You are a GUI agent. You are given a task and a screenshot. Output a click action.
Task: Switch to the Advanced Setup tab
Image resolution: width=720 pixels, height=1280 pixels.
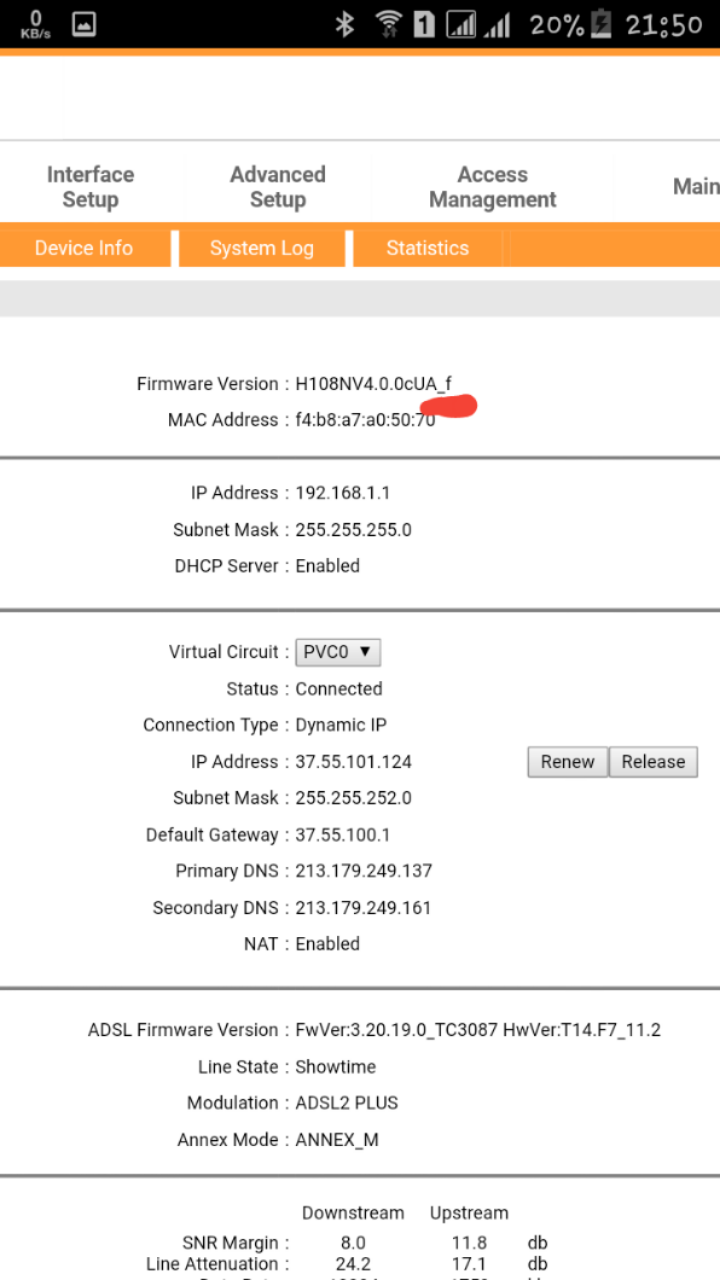tap(278, 187)
